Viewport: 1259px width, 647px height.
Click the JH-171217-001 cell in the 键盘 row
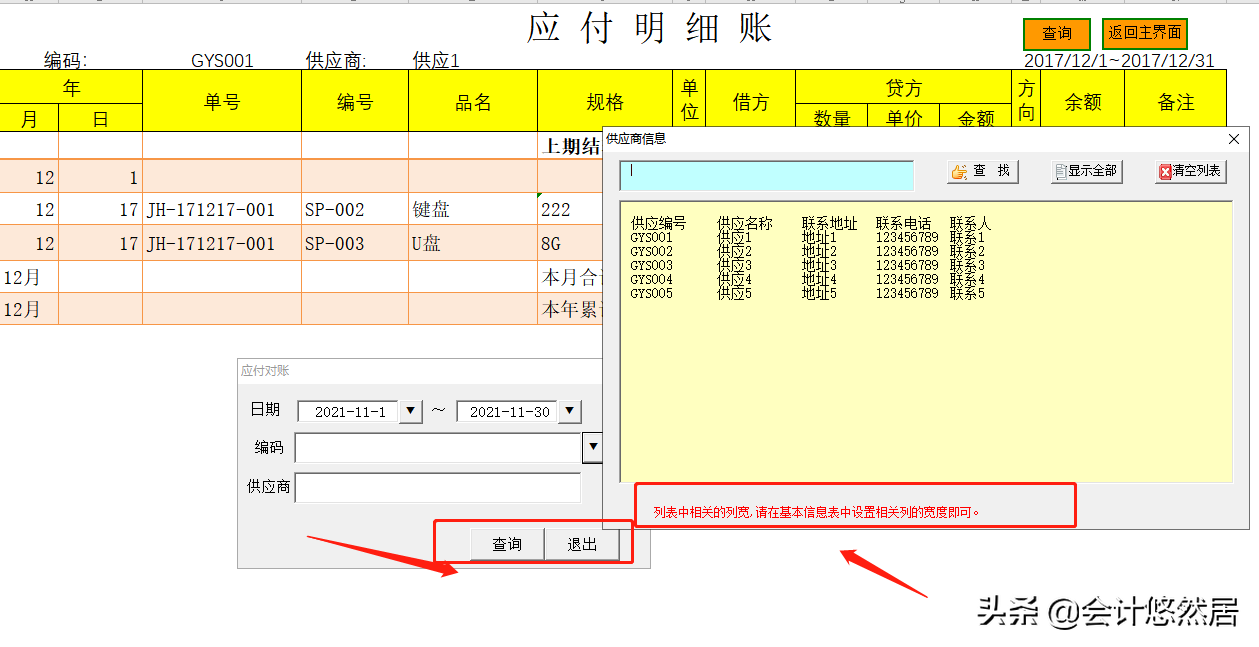(x=222, y=210)
